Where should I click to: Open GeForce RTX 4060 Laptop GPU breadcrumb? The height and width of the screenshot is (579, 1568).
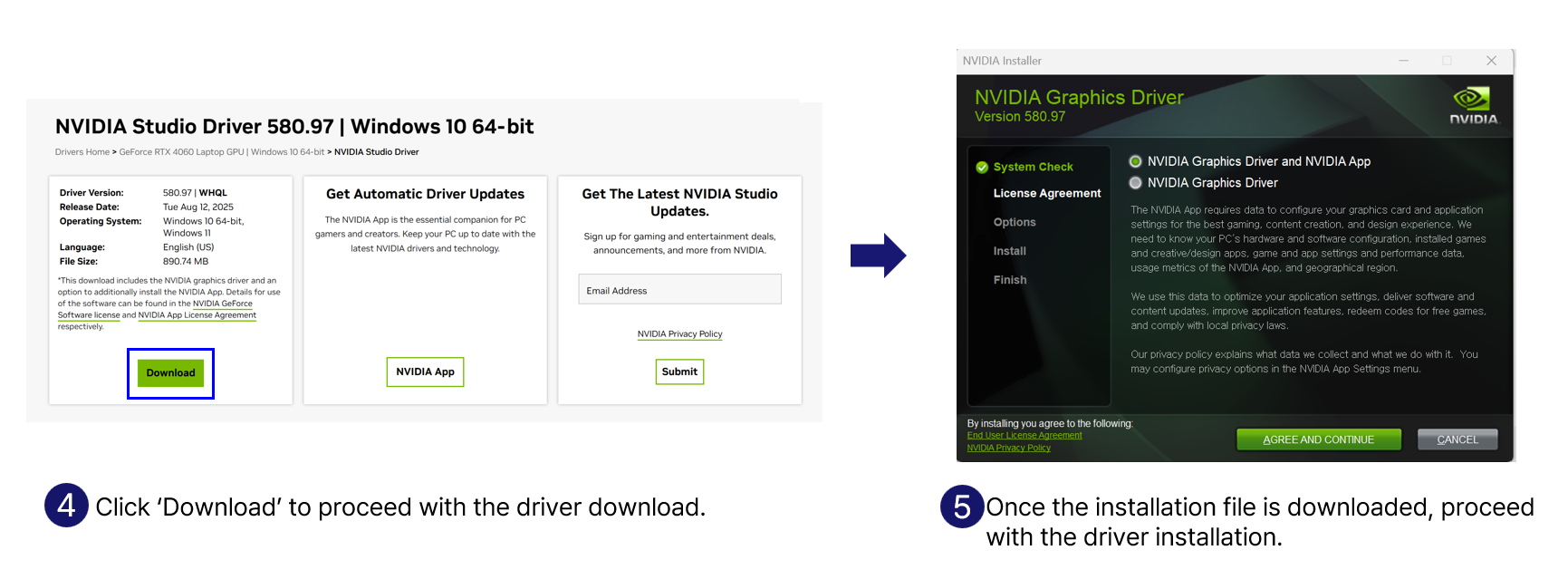[181, 152]
